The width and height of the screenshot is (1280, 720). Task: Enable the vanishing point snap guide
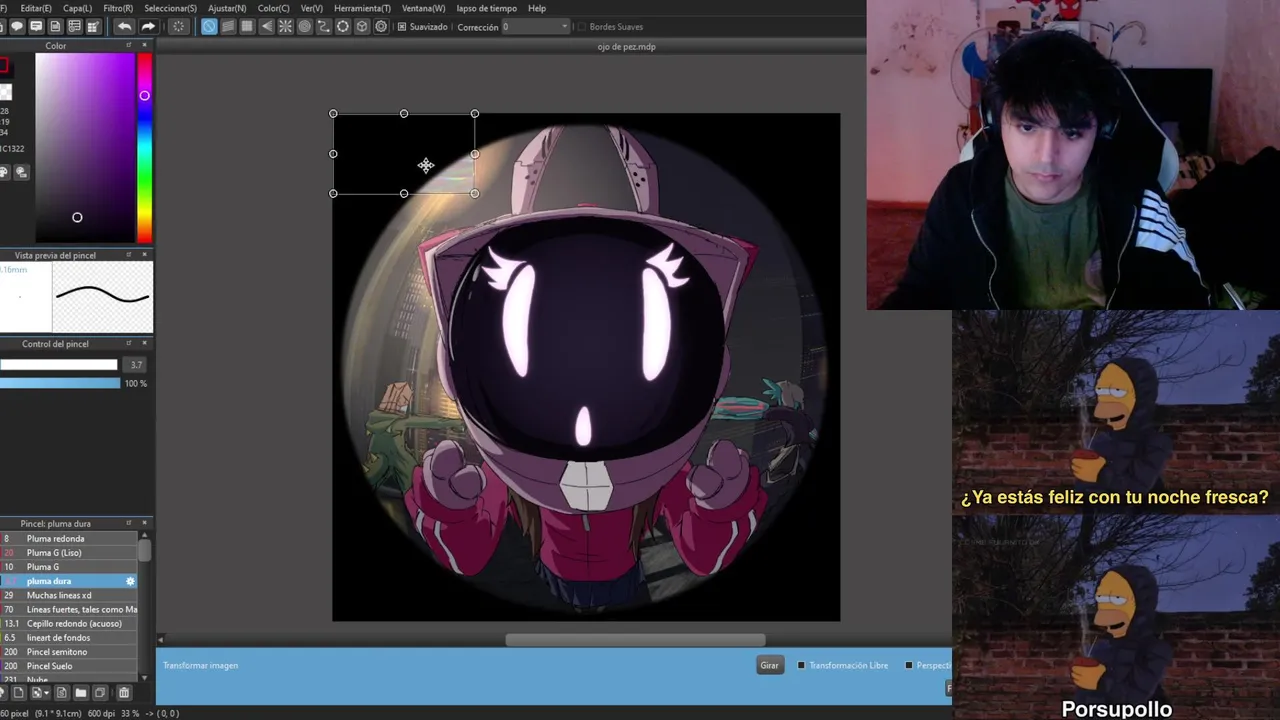coord(266,27)
